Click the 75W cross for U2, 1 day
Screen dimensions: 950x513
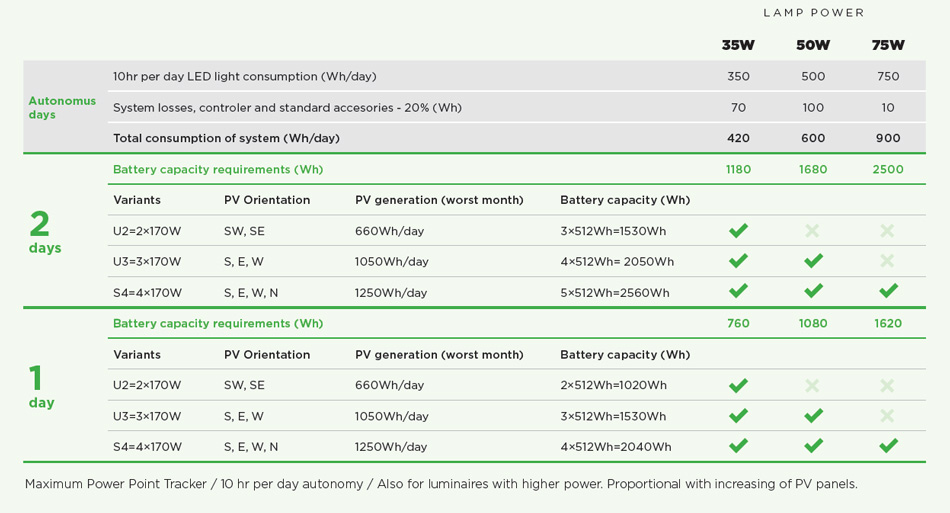coord(888,385)
